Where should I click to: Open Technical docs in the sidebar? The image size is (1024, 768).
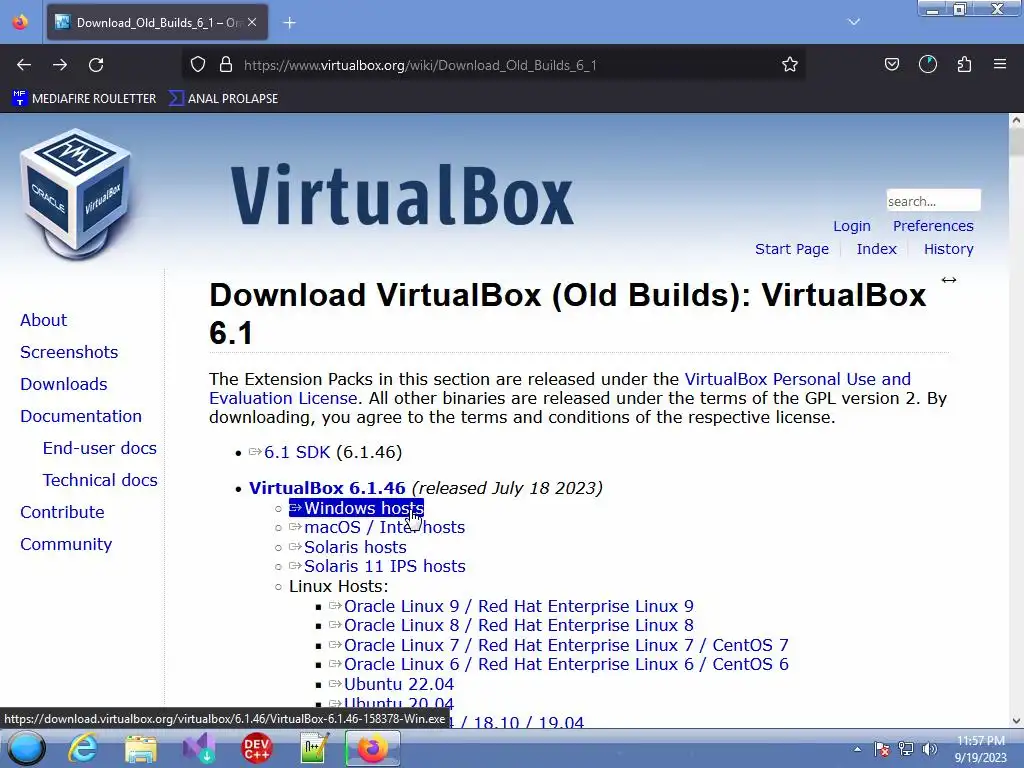(100, 480)
